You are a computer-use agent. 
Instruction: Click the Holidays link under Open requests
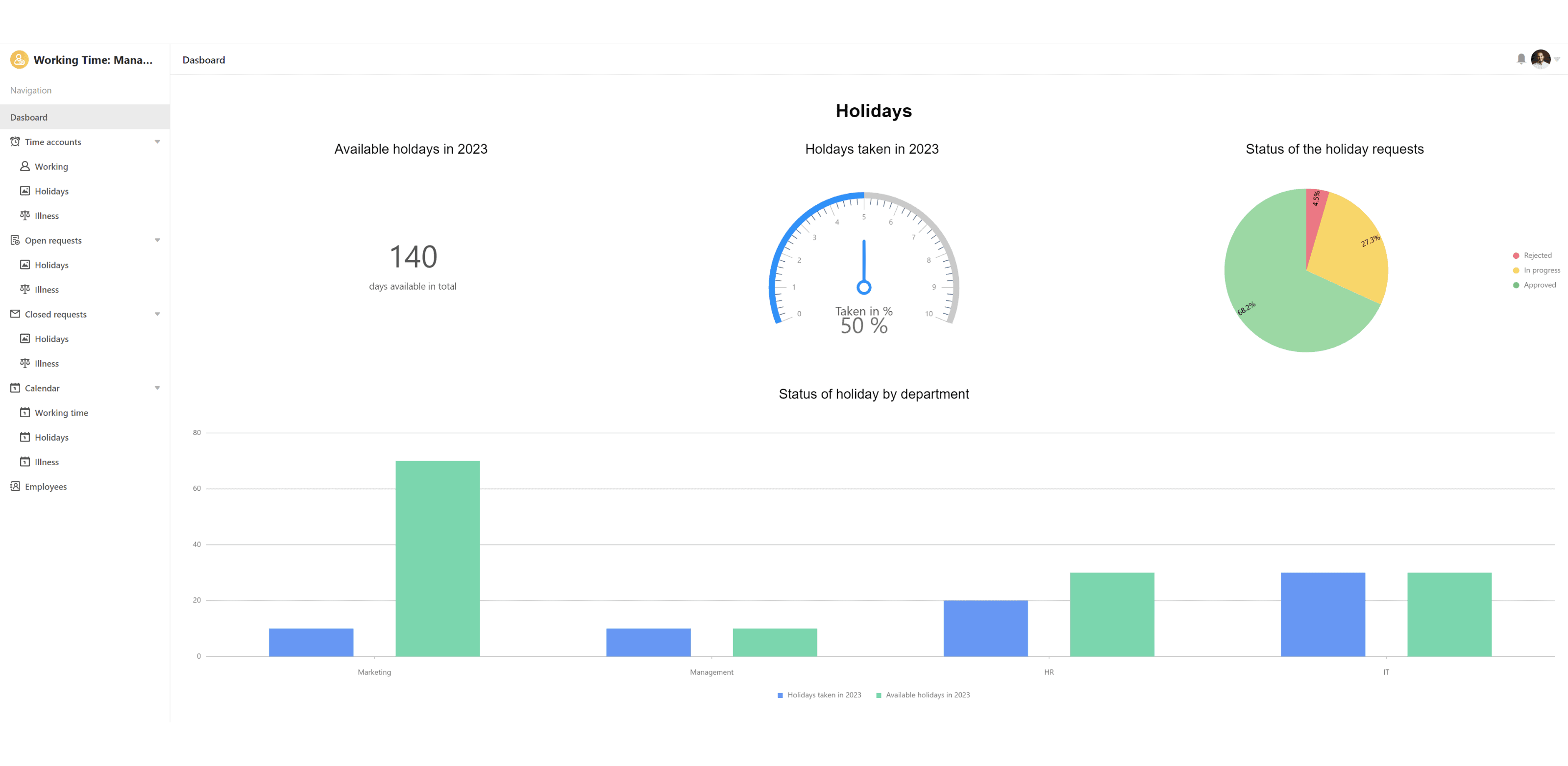[51, 265]
